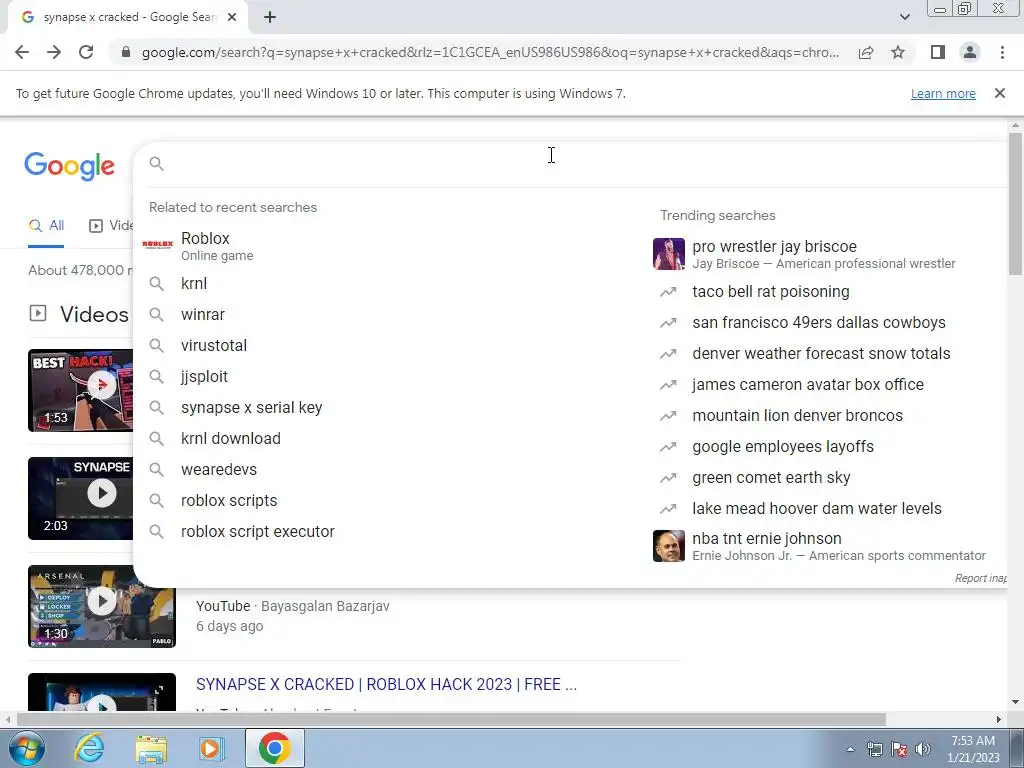Click the horizontal scrollbar thumb
1024x768 pixels.
[451, 720]
